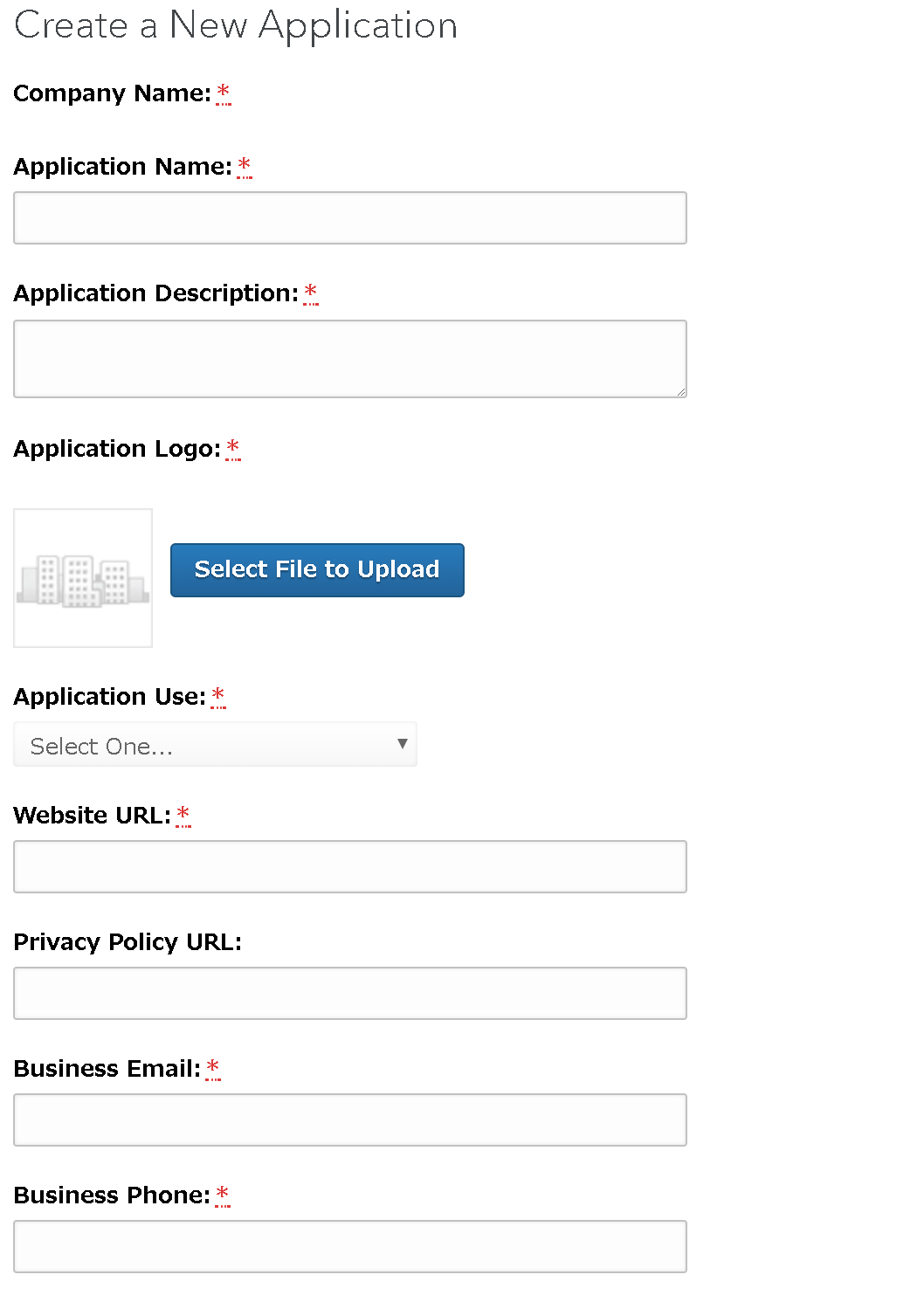The height and width of the screenshot is (1316, 924).
Task: Focus the Application Description text area
Action: tap(350, 359)
